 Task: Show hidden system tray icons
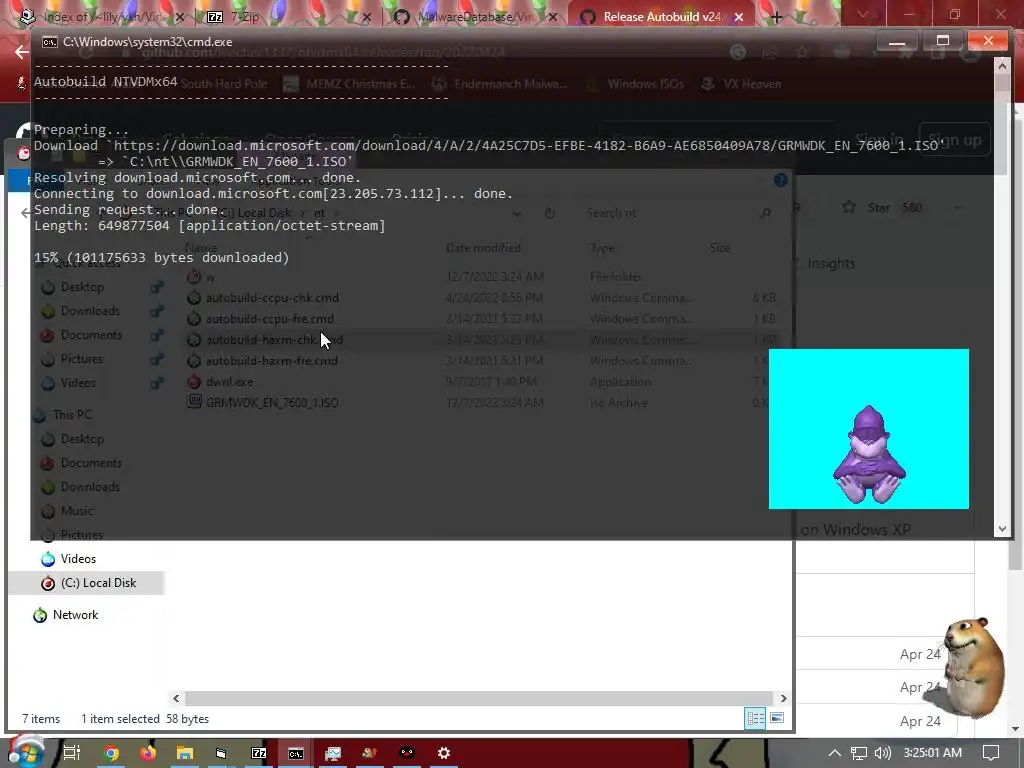pyautogui.click(x=835, y=753)
